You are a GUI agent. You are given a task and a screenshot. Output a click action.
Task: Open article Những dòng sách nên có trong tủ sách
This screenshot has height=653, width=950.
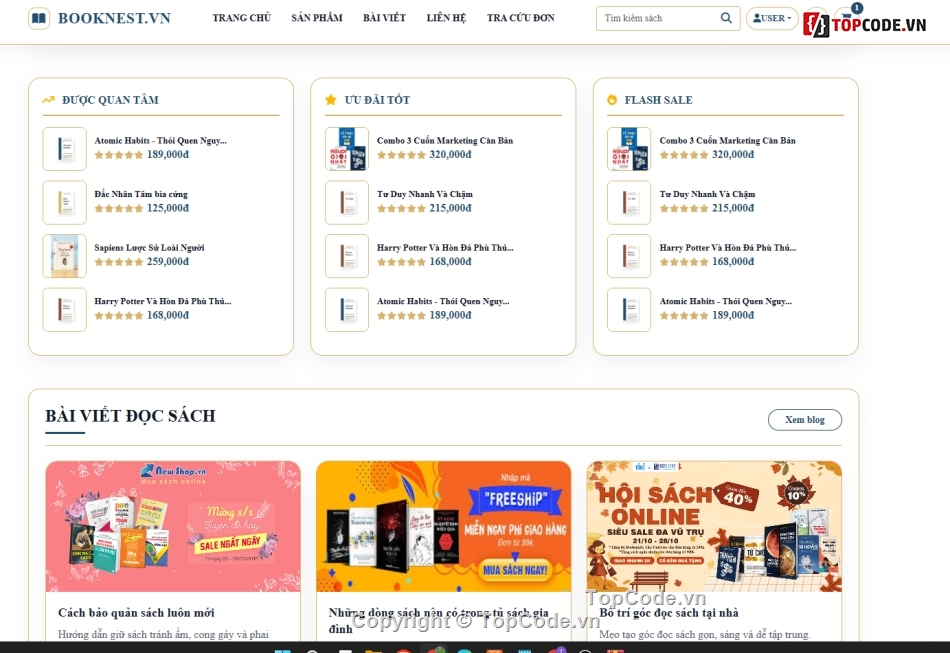(x=439, y=621)
